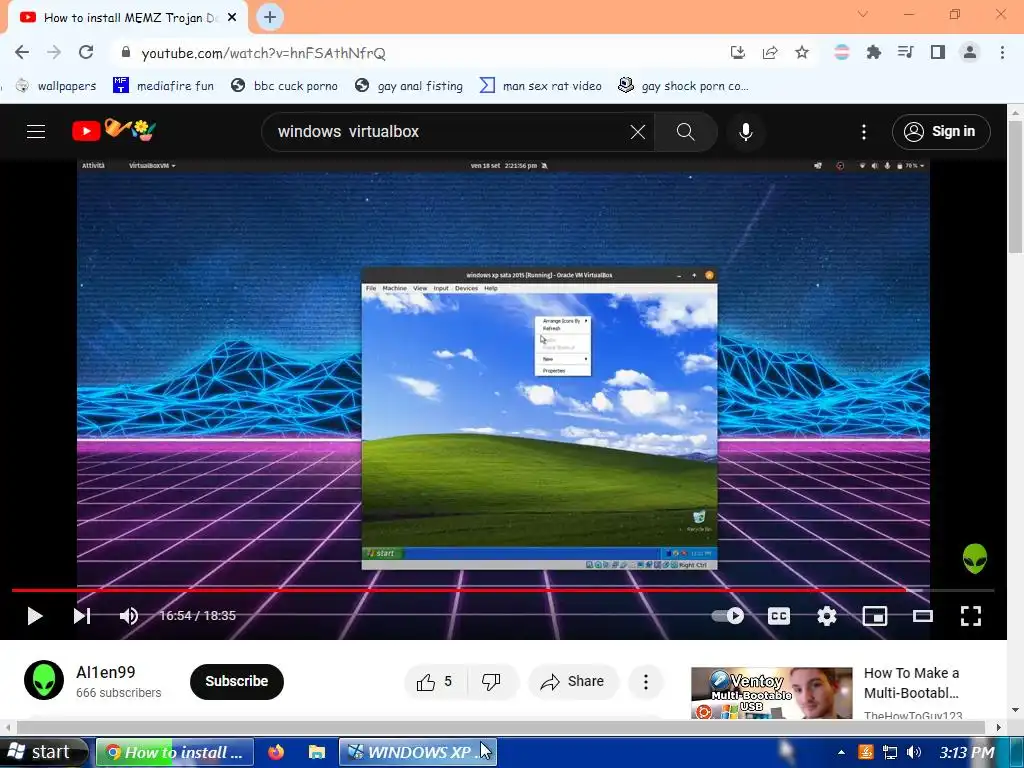Open Al1en99 channel avatar
1024x768 pixels.
pos(44,680)
